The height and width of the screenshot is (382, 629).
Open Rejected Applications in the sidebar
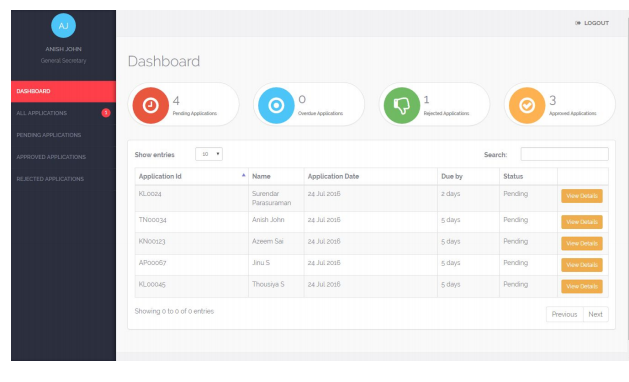click(63, 179)
